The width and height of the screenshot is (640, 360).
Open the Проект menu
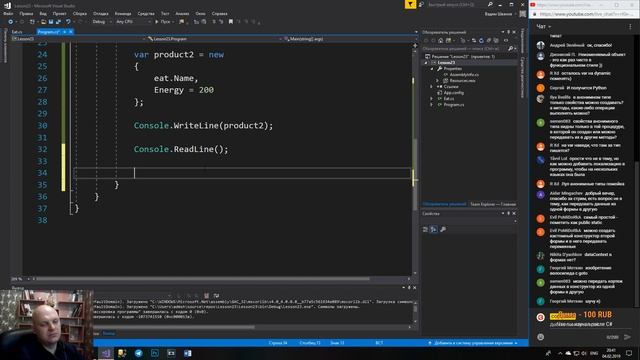coord(60,13)
